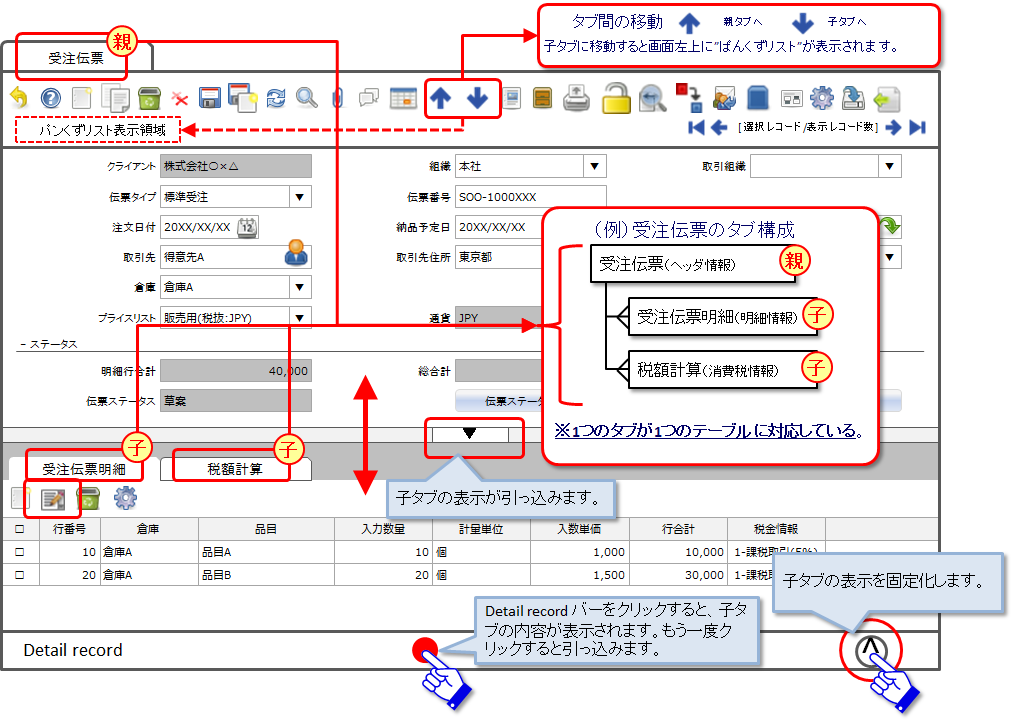Open record search with the magnifier icon
The image size is (1013, 723).
307,98
